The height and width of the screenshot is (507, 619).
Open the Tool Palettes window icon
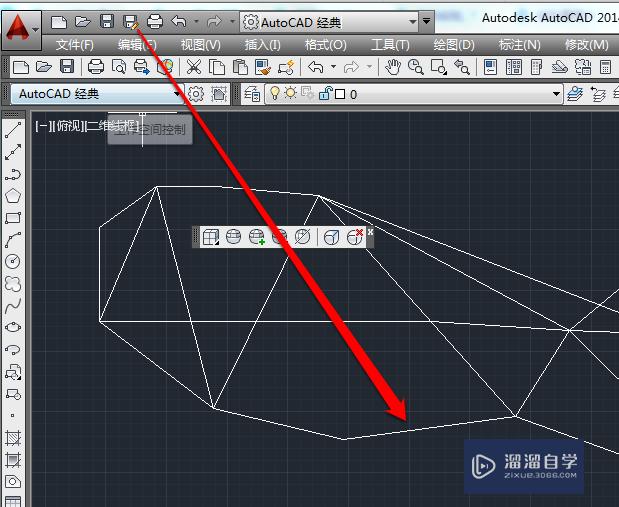click(x=536, y=67)
